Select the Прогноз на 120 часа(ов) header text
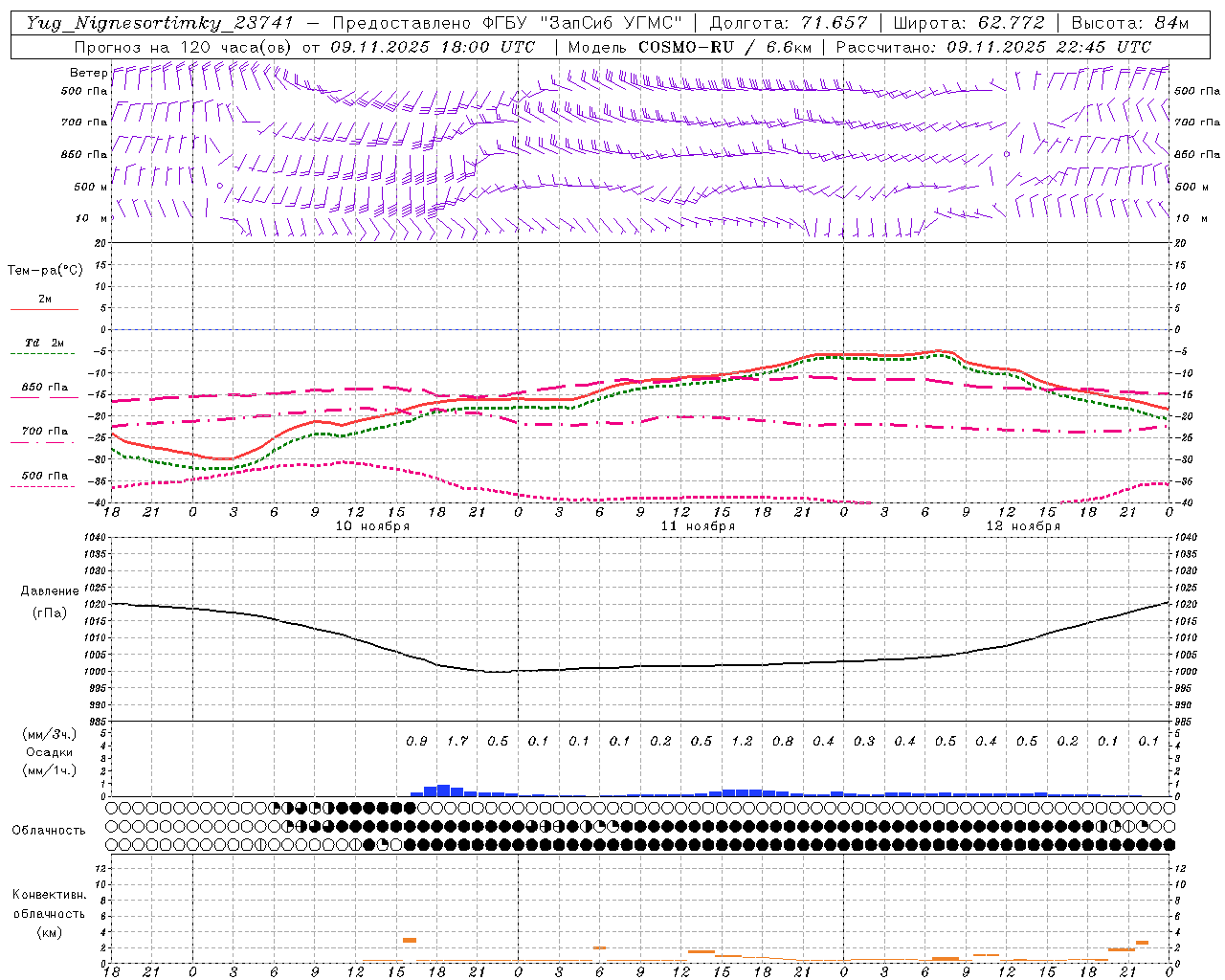 click(x=185, y=47)
